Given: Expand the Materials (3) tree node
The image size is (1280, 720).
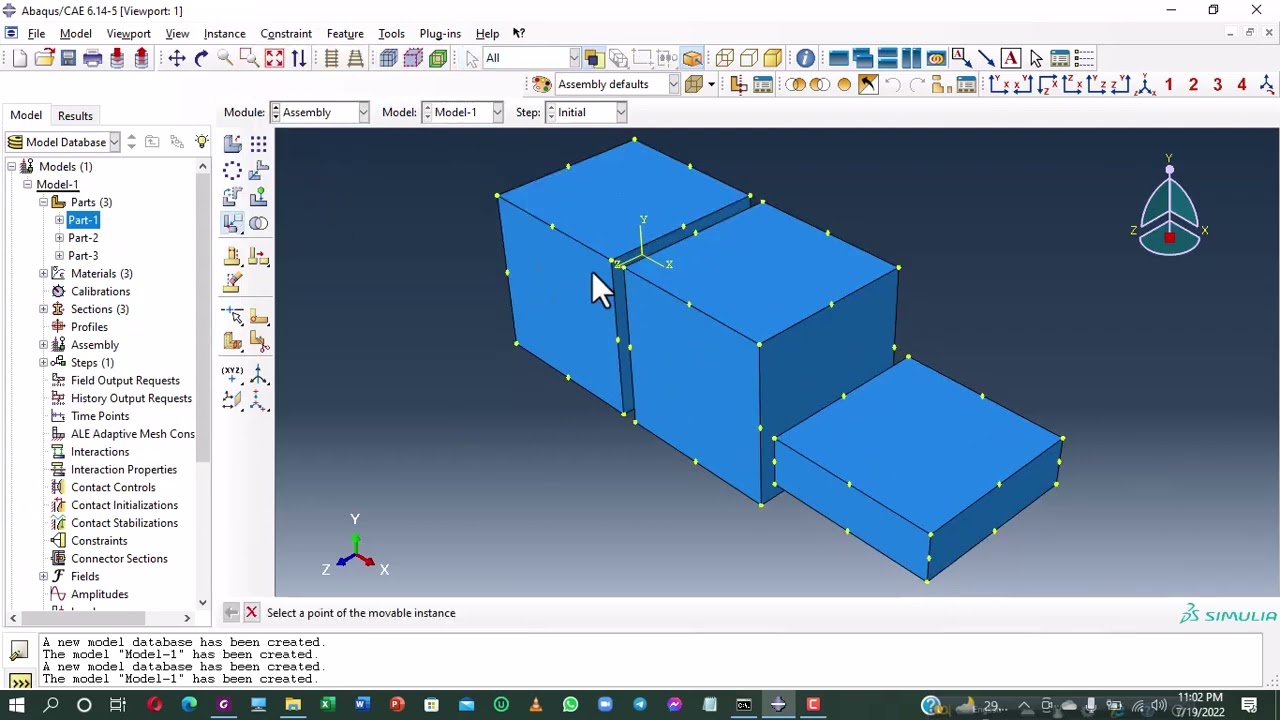Looking at the screenshot, I should [x=44, y=273].
